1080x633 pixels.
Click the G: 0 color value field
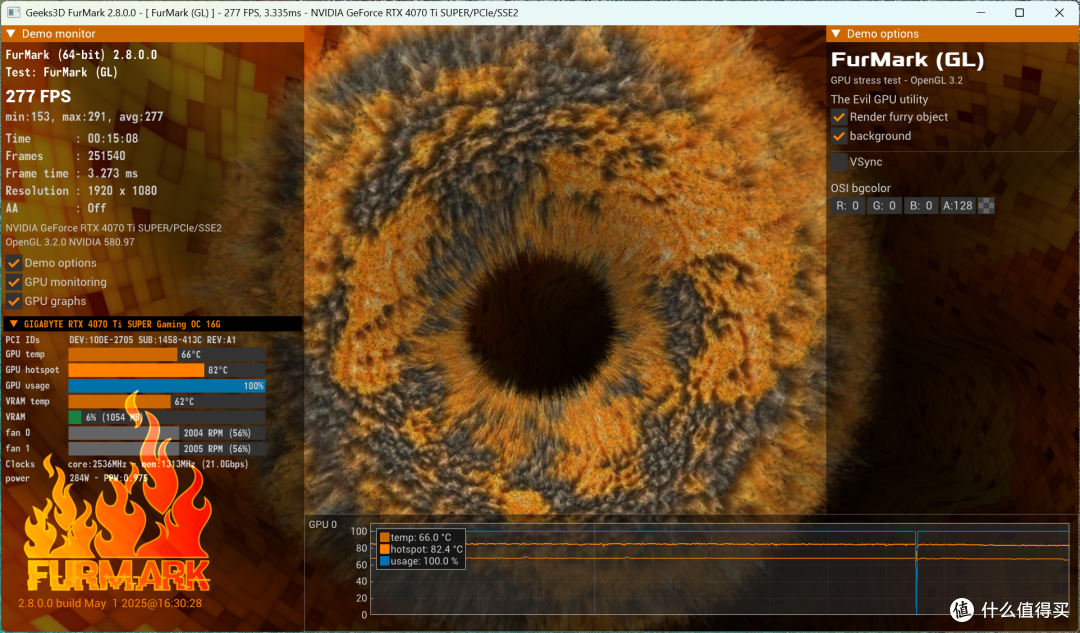(x=884, y=206)
